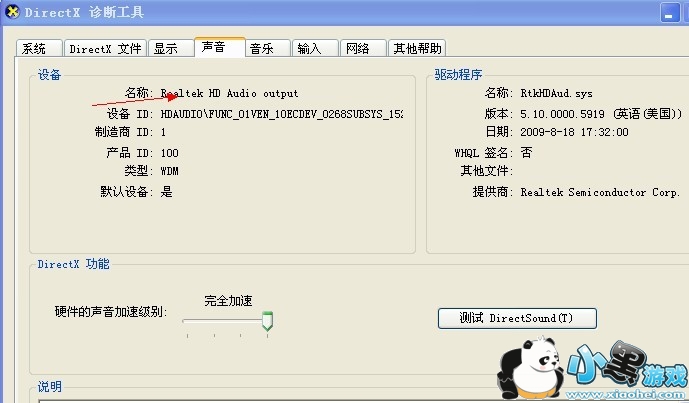
Task: Switch to the 其他帮助 tab
Action: coord(417,48)
